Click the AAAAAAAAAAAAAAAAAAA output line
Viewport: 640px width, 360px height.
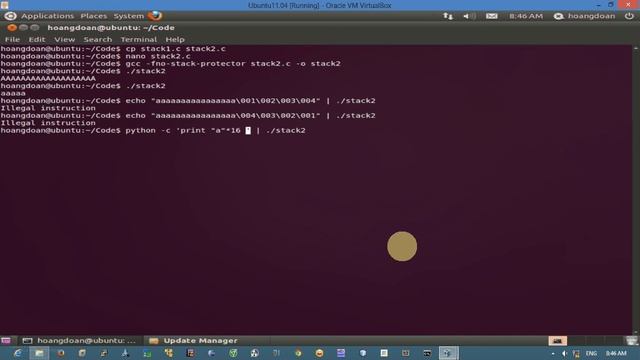(x=48, y=78)
